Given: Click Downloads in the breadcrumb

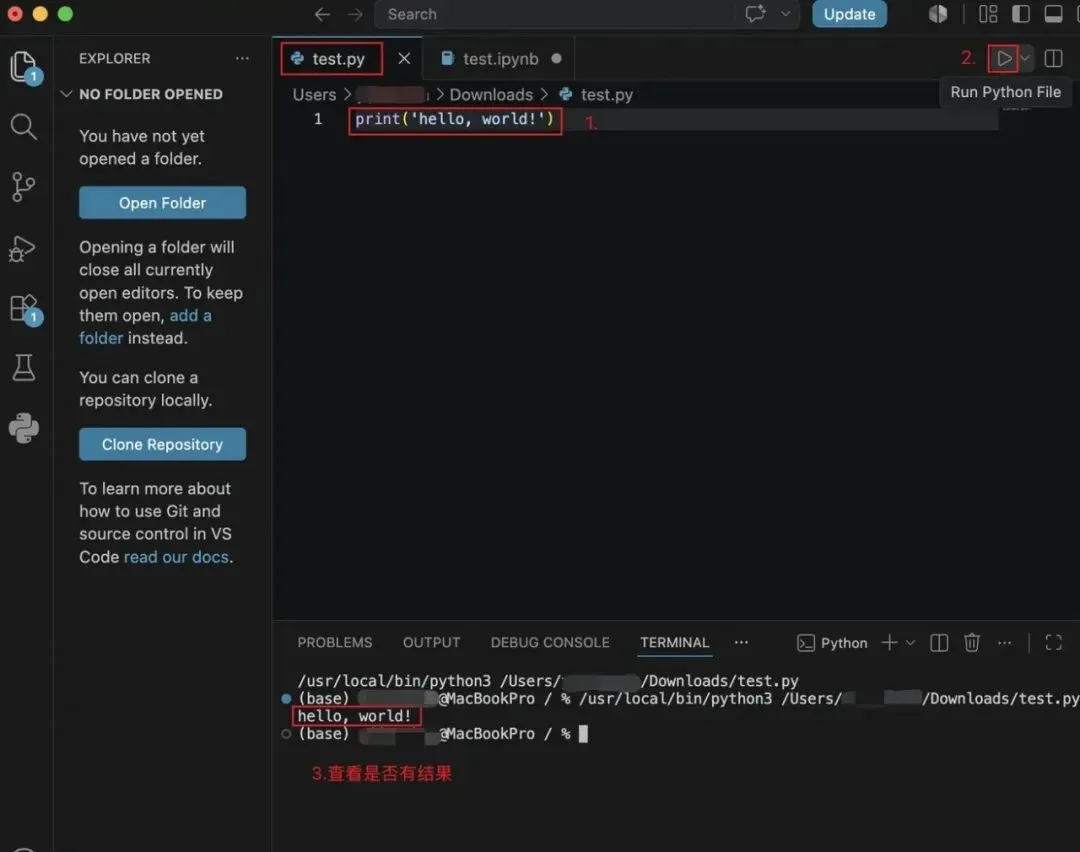Looking at the screenshot, I should pyautogui.click(x=491, y=94).
